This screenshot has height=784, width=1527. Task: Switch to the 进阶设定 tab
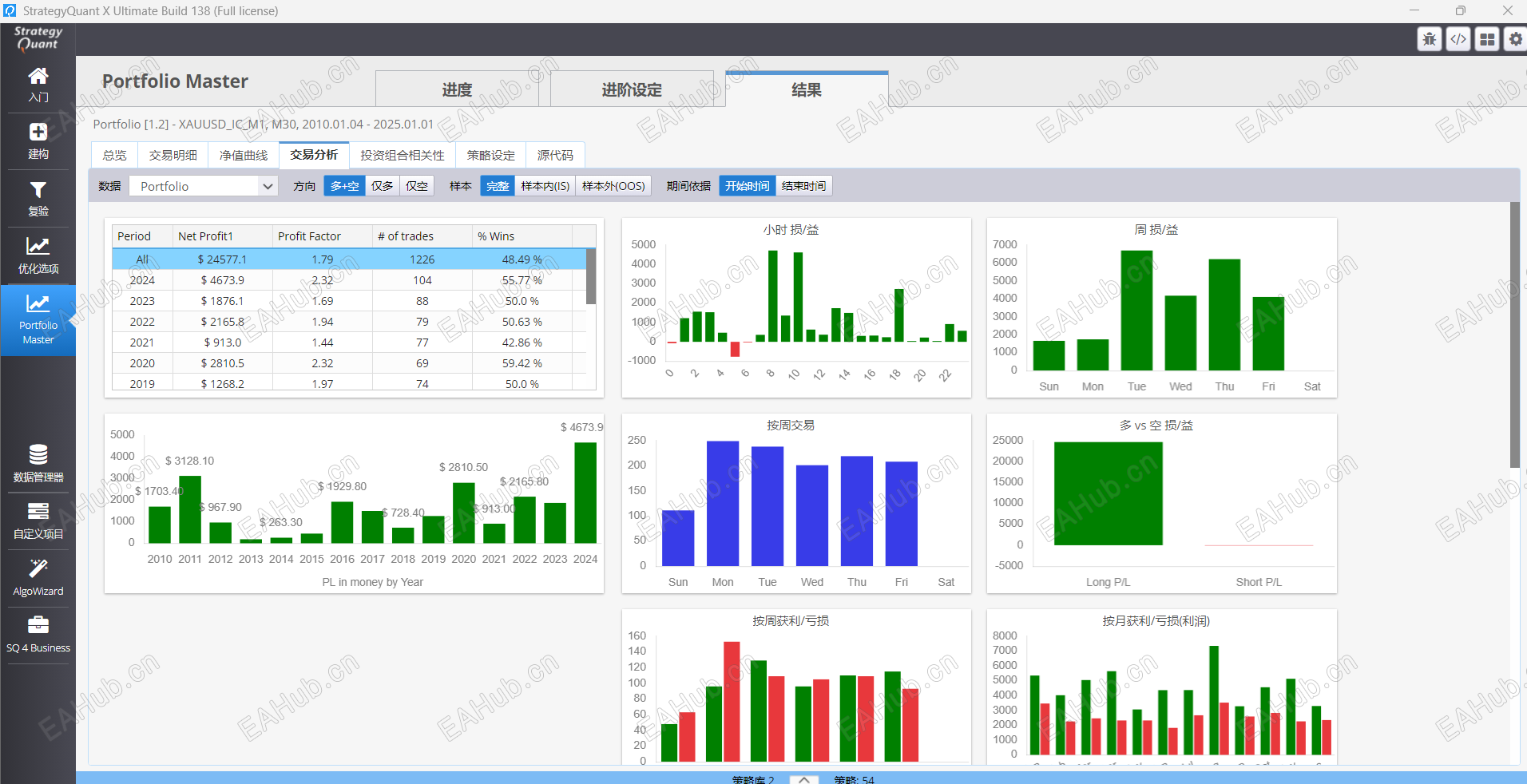tap(632, 89)
